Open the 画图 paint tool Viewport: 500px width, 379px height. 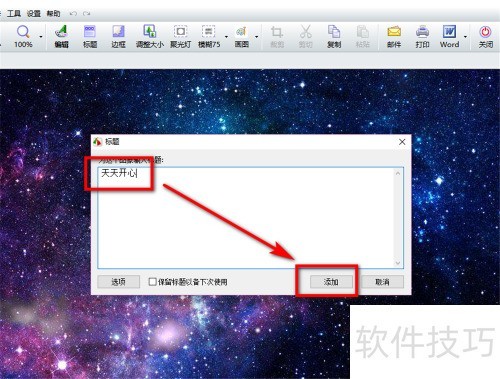click(x=242, y=37)
